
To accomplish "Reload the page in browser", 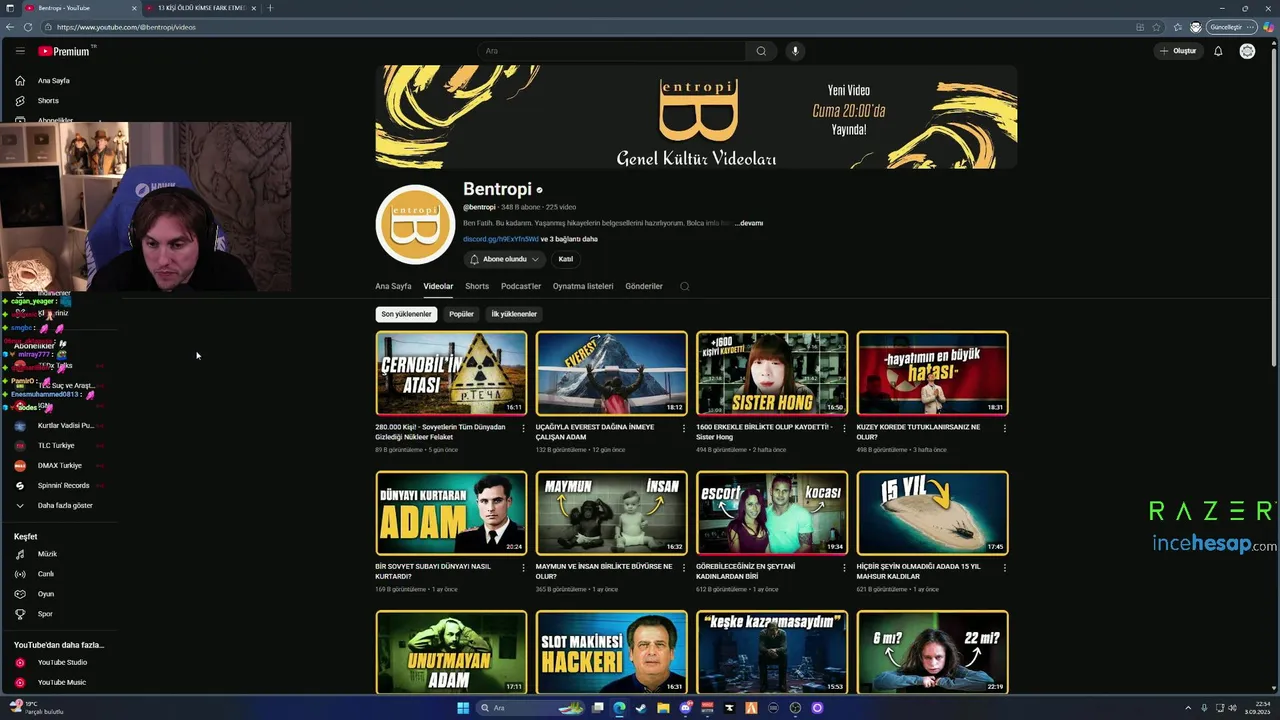I will coord(28,27).
